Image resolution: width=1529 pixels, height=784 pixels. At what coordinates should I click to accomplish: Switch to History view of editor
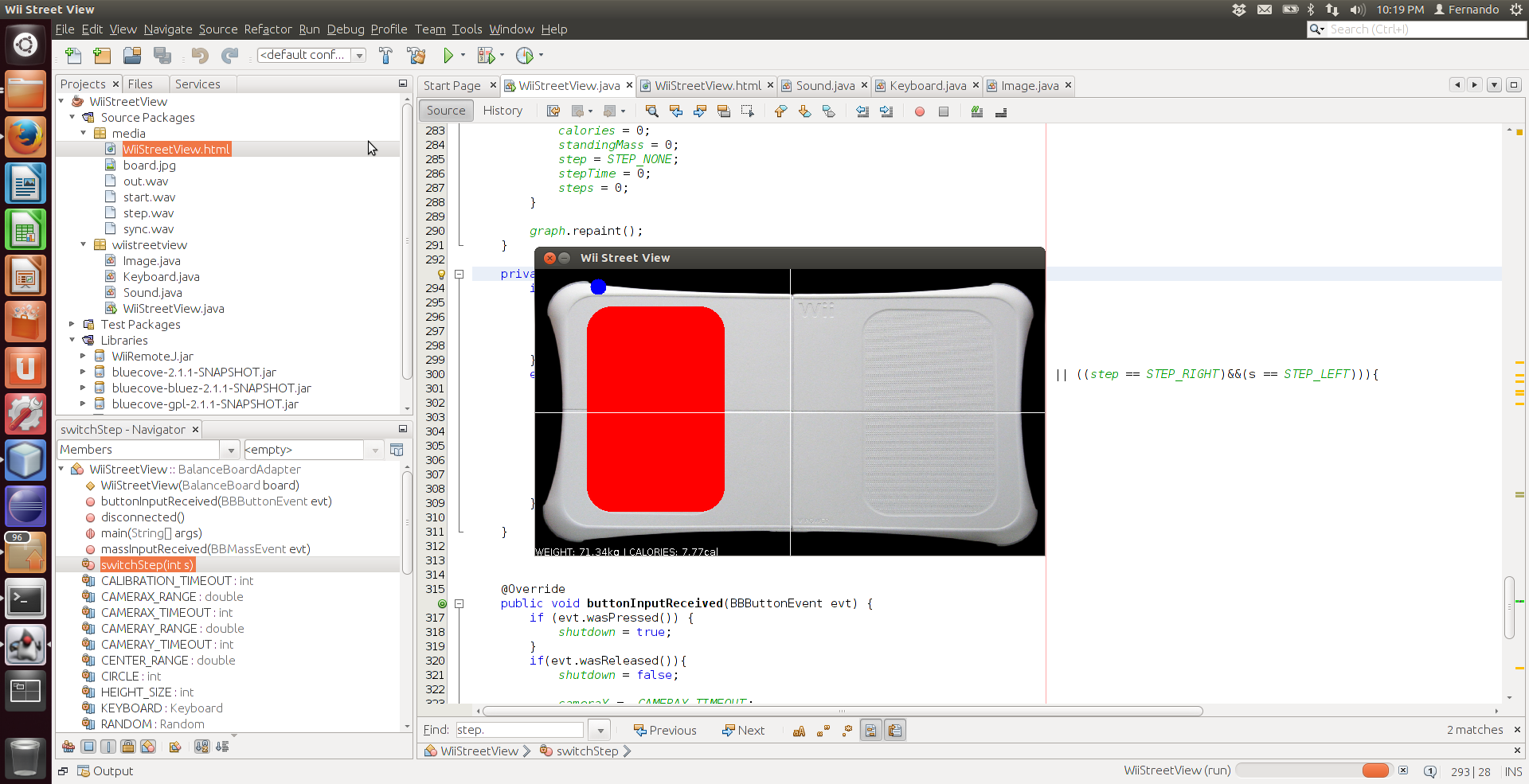point(502,111)
